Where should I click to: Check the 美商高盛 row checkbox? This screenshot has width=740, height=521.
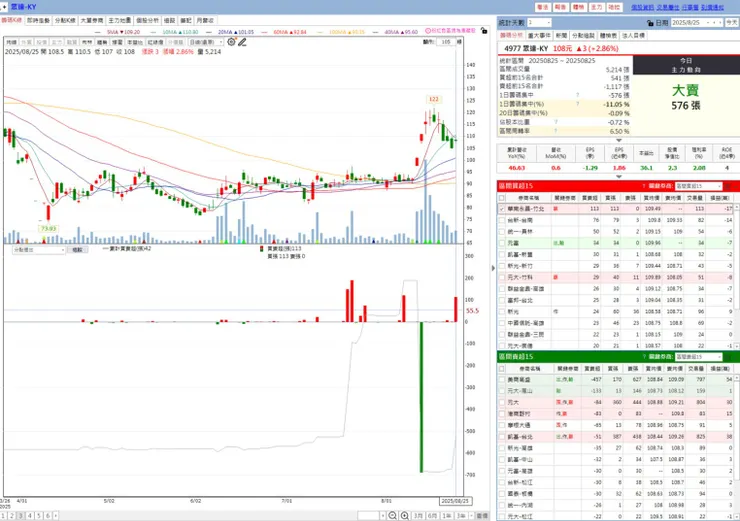[x=502, y=379]
